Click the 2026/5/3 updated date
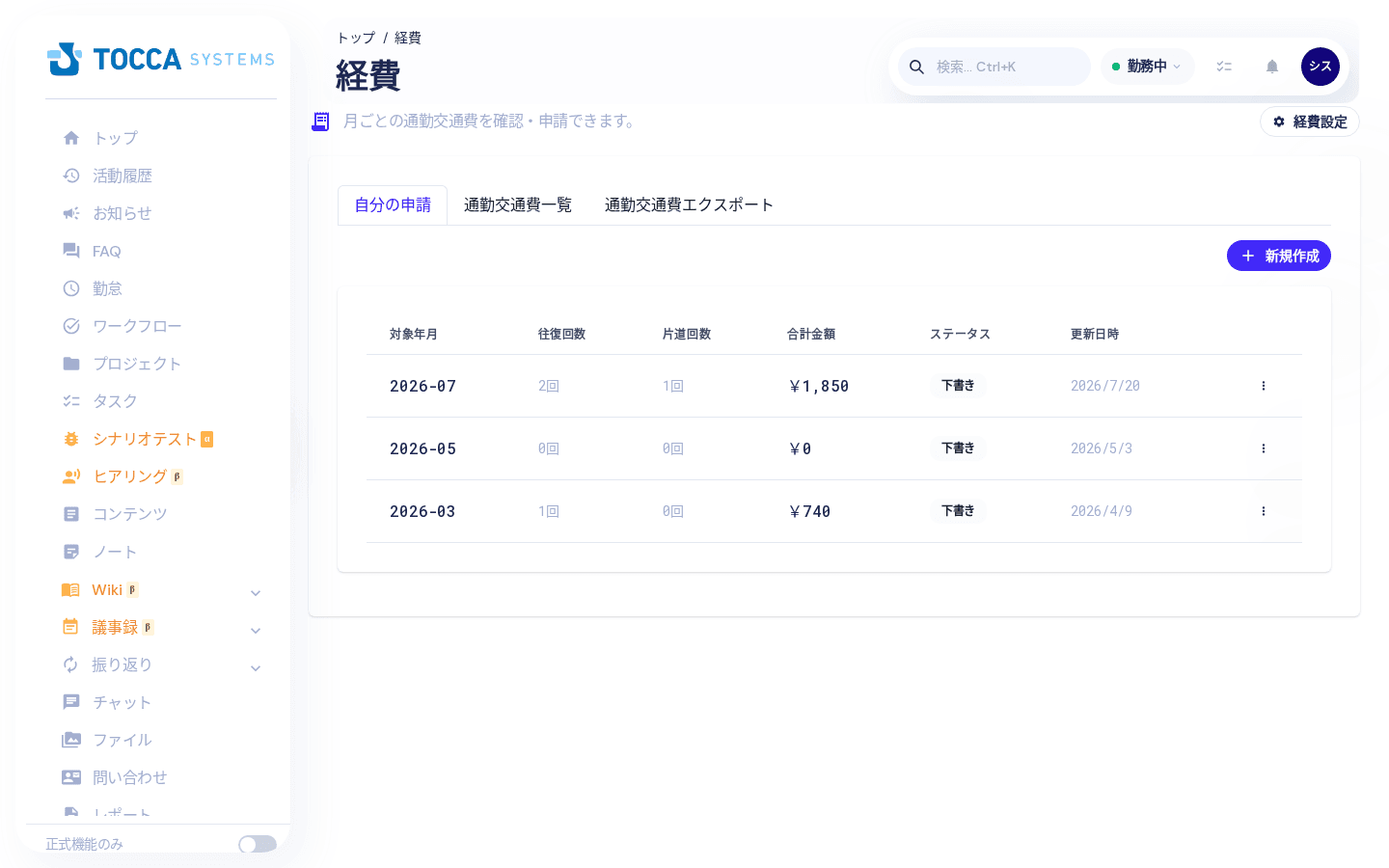This screenshot has width=1389, height=868. coord(1102,448)
